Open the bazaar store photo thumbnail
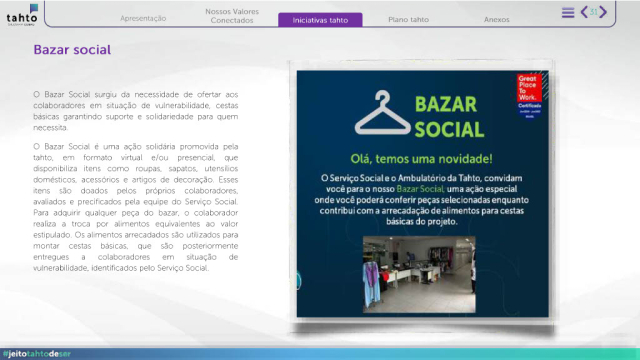 click(419, 274)
